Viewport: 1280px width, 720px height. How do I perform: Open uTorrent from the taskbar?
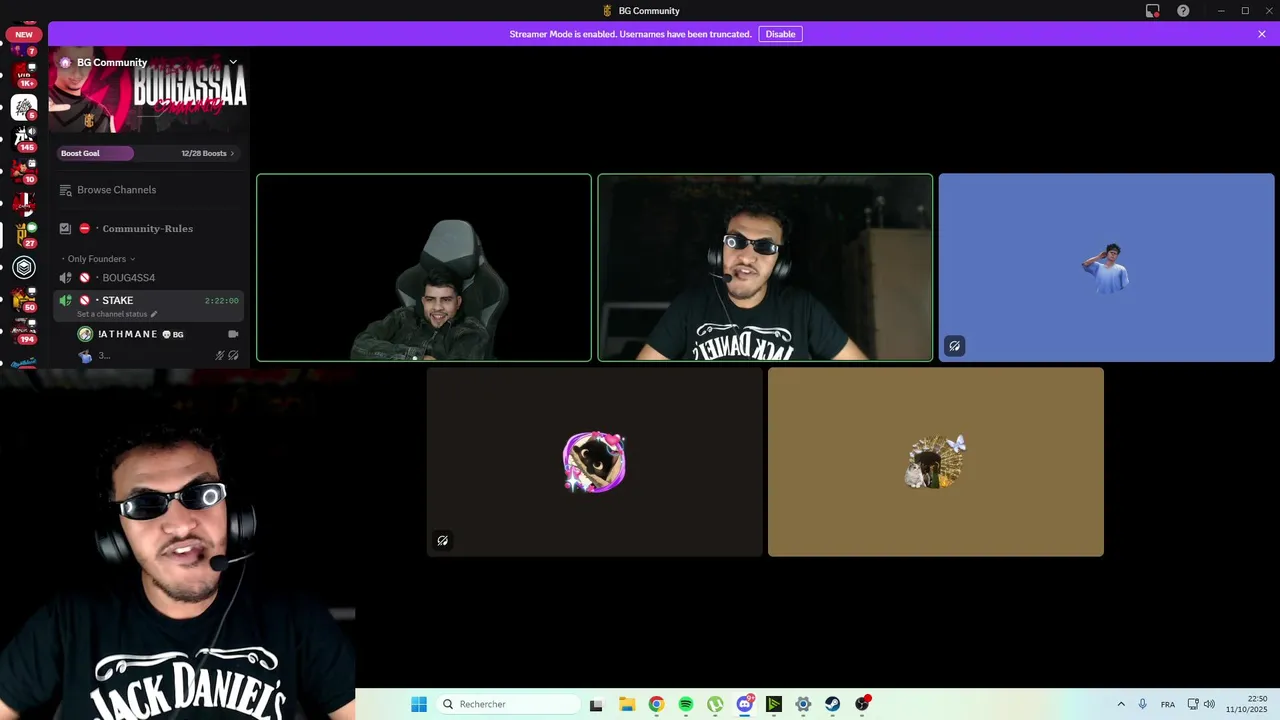pos(715,704)
